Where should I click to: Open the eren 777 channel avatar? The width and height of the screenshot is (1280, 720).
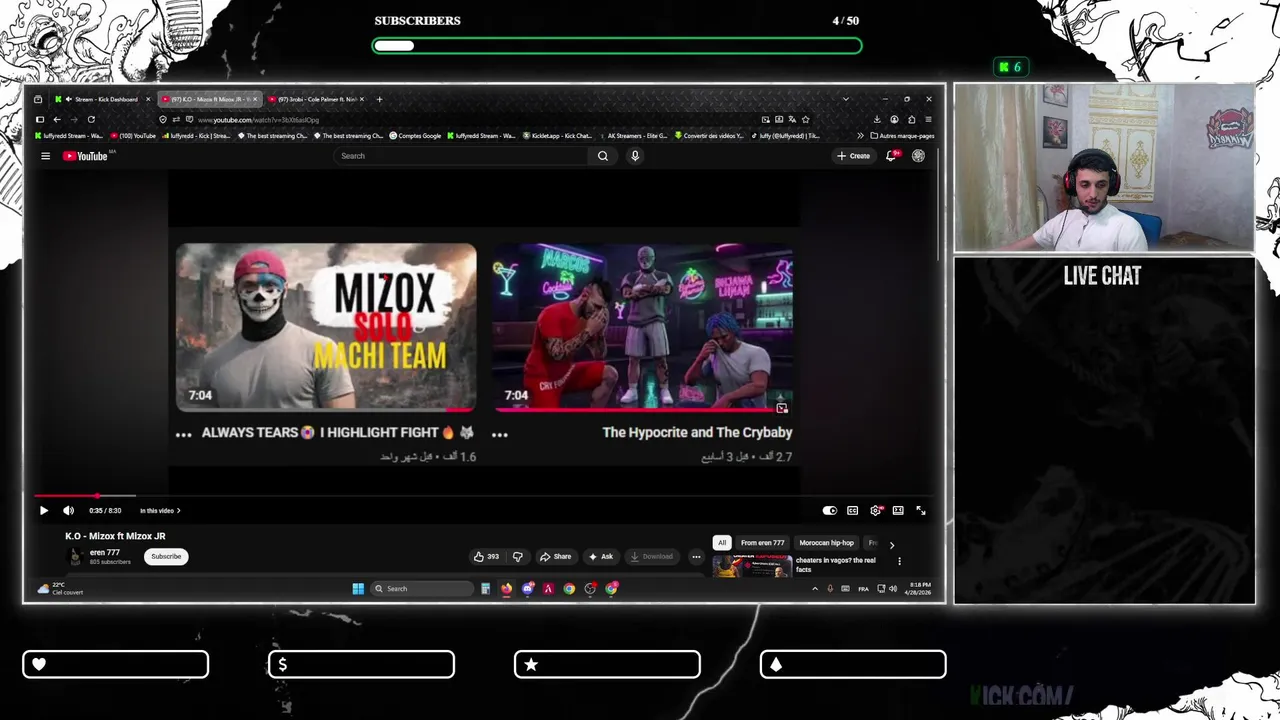point(75,556)
